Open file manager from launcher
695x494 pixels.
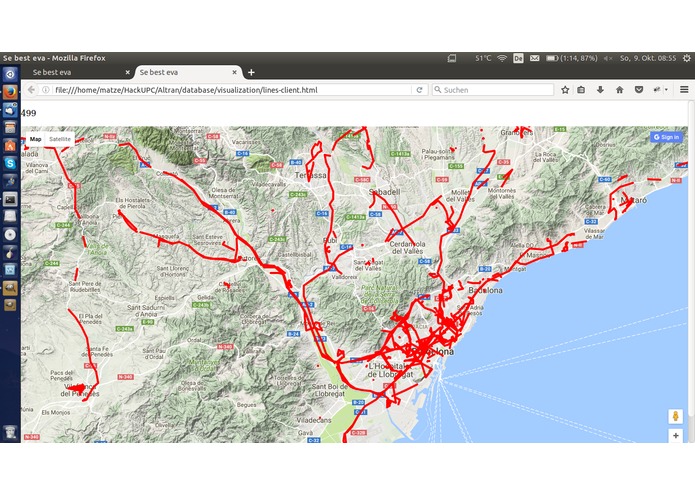click(x=10, y=128)
